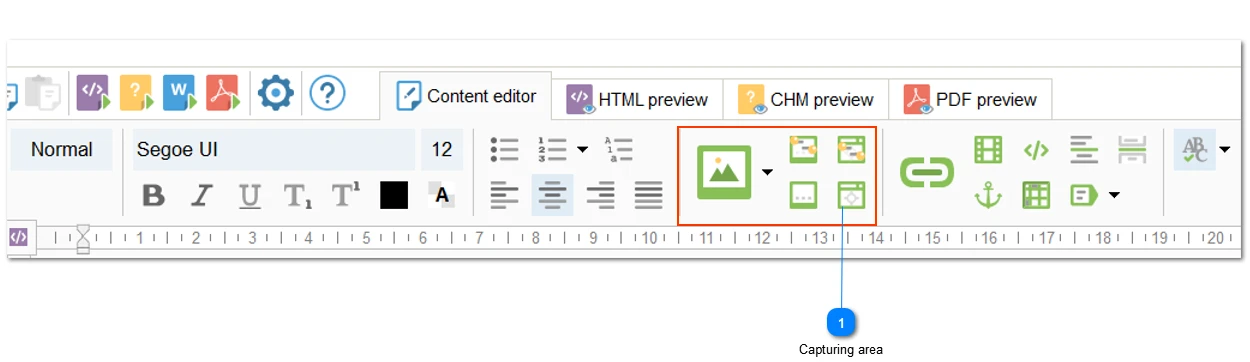The width and height of the screenshot is (1250, 362).
Task: Click the center align button
Action: [552, 195]
